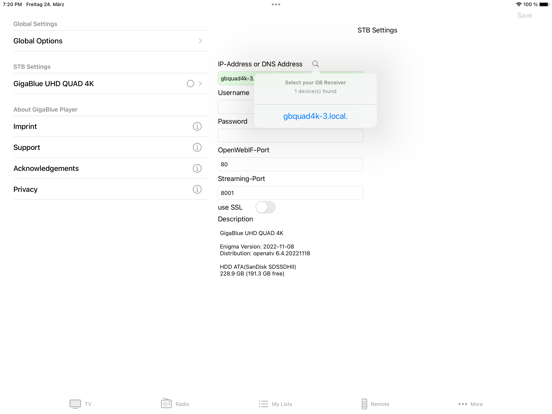Open the More tab
This screenshot has height=414, width=552.
pos(471,404)
